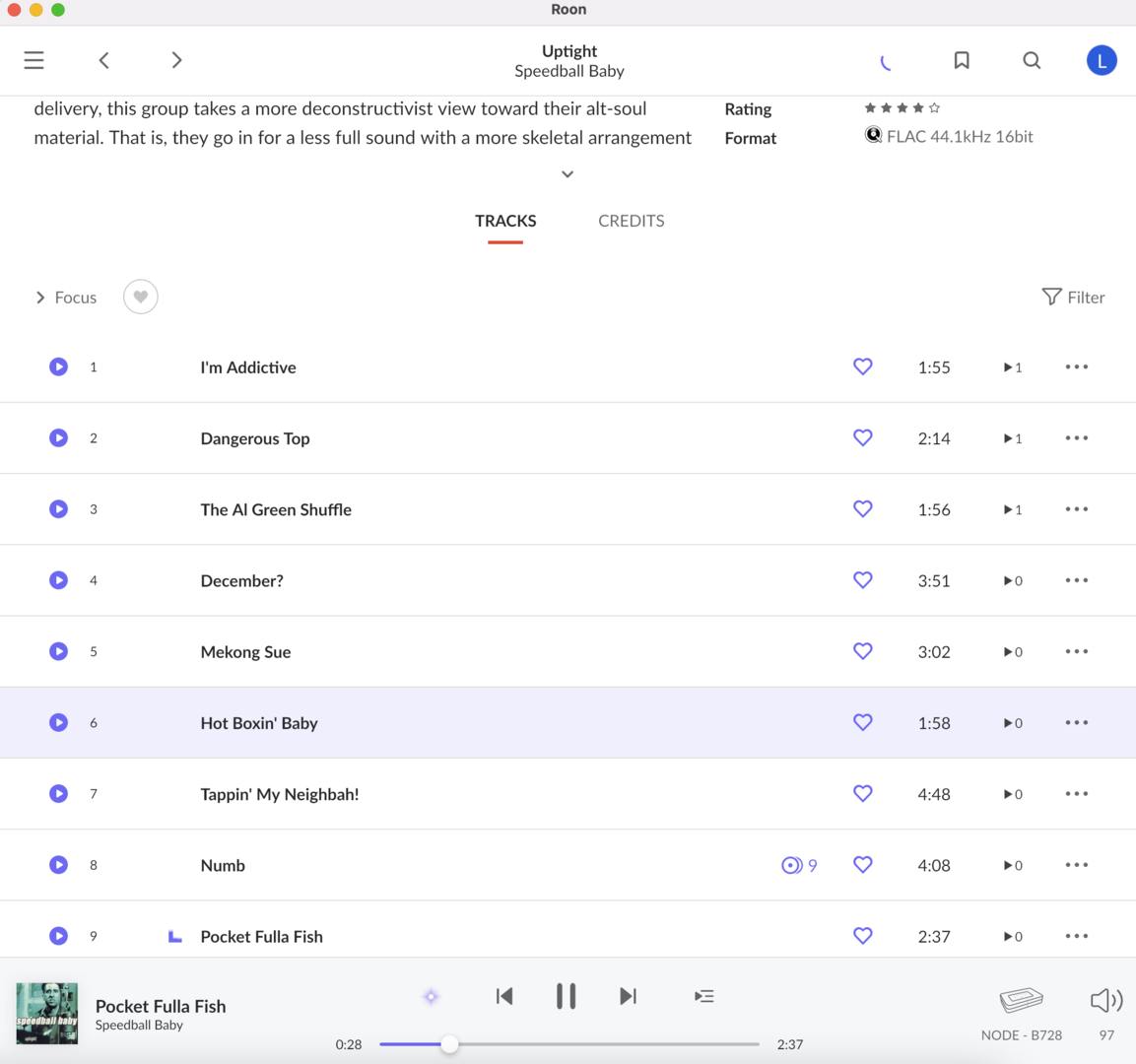The width and height of the screenshot is (1136, 1064).
Task: Open more options for Mekong Sue
Action: (1077, 651)
